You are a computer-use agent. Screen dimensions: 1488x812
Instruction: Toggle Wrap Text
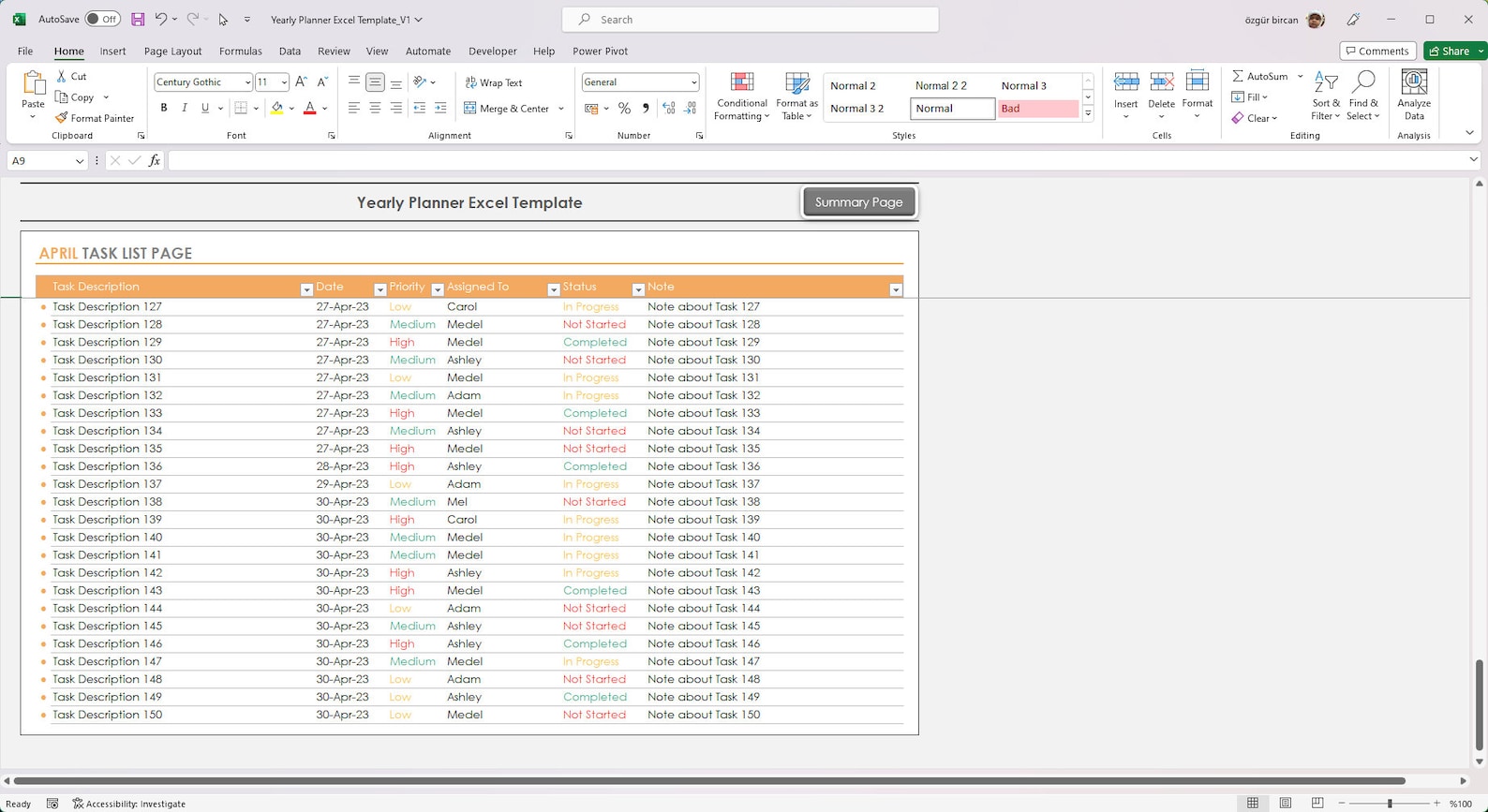click(x=494, y=82)
